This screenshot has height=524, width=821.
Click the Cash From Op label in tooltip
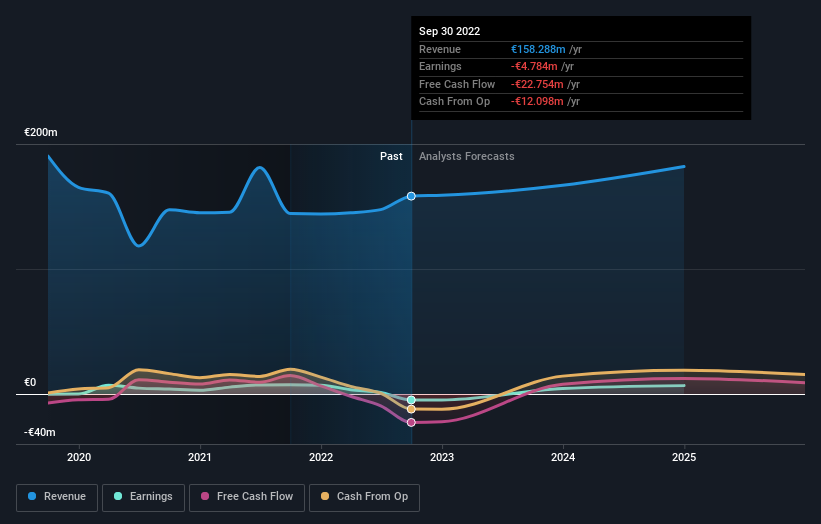[x=454, y=102]
